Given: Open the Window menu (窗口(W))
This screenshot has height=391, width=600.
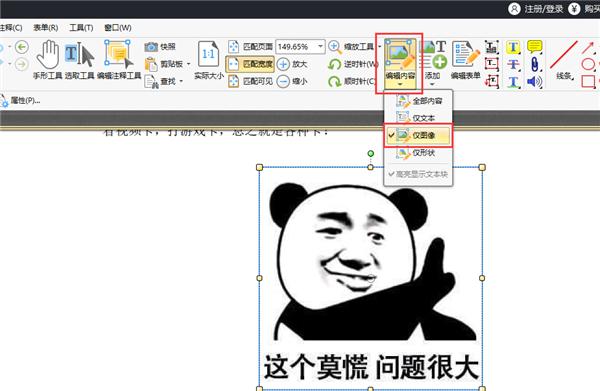Looking at the screenshot, I should (118, 28).
